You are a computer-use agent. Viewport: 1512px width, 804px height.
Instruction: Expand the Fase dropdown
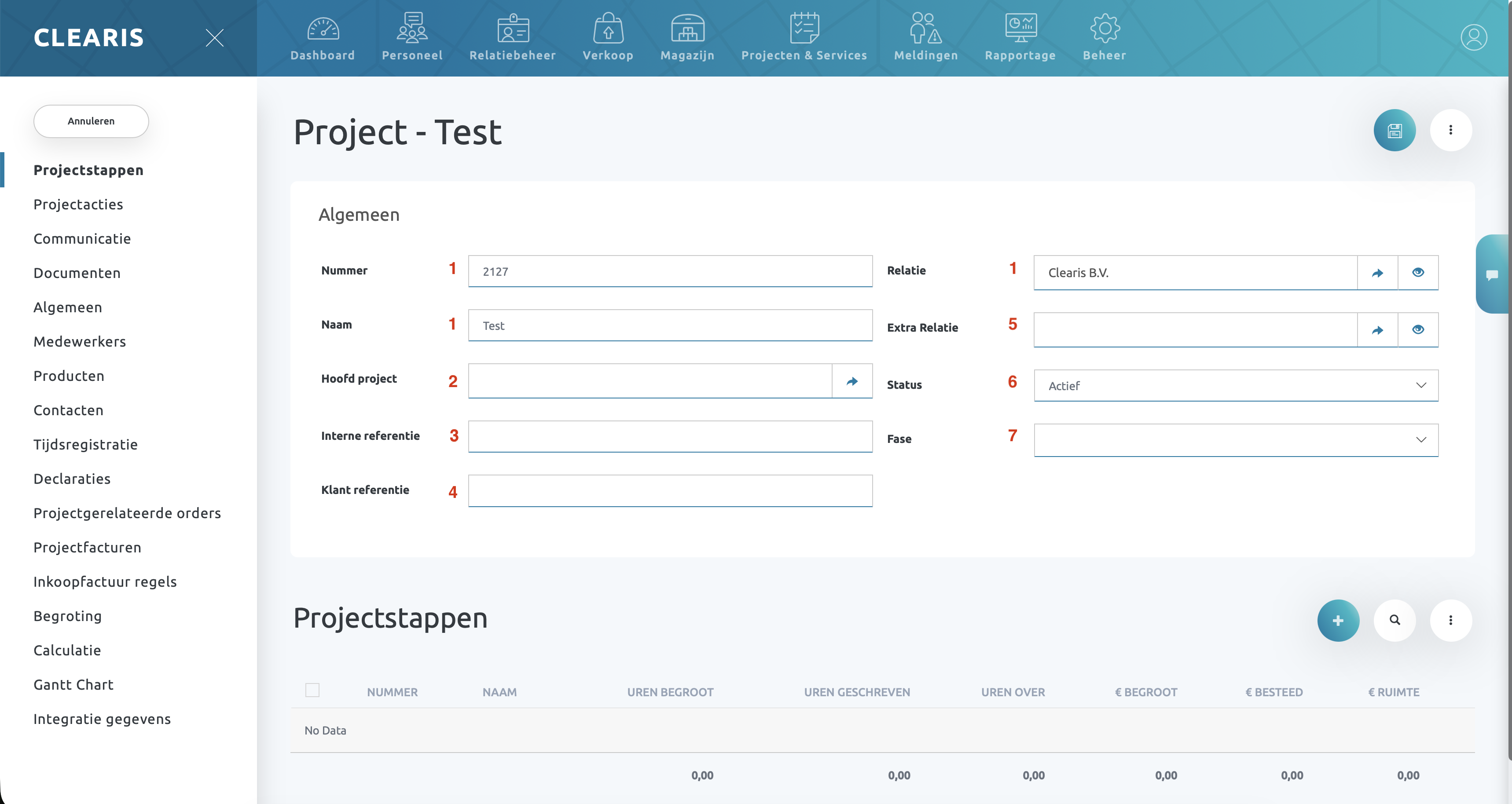(x=1421, y=439)
